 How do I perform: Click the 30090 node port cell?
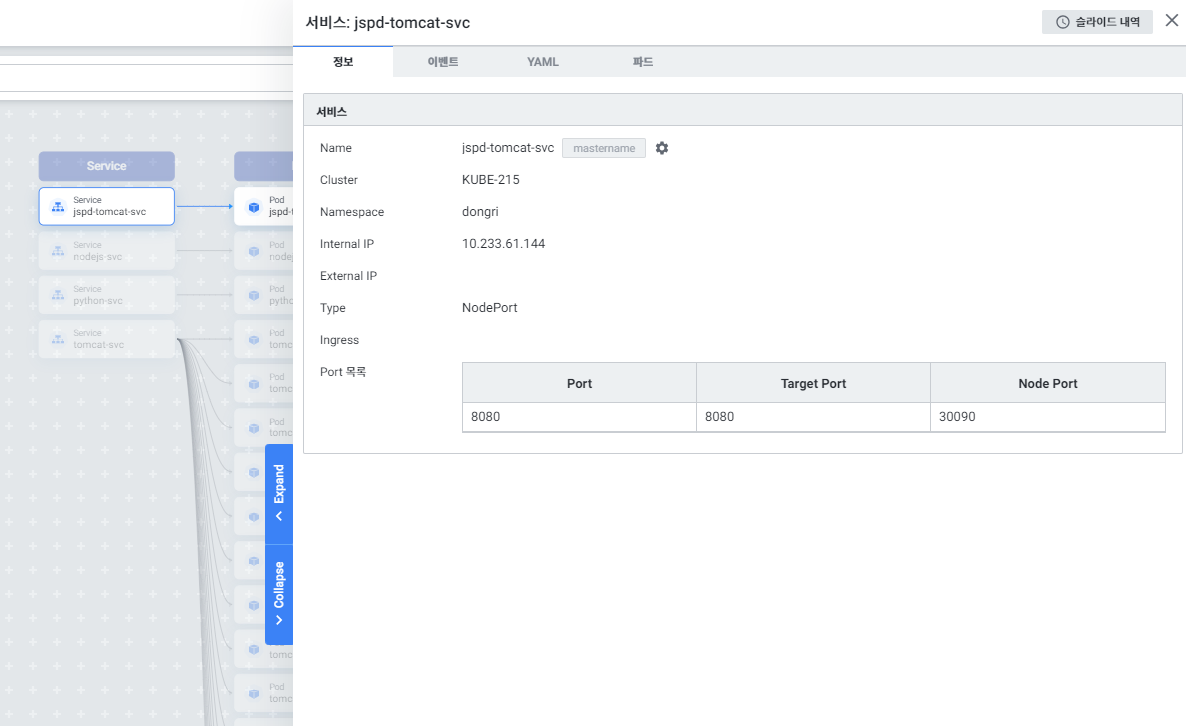(x=1047, y=417)
